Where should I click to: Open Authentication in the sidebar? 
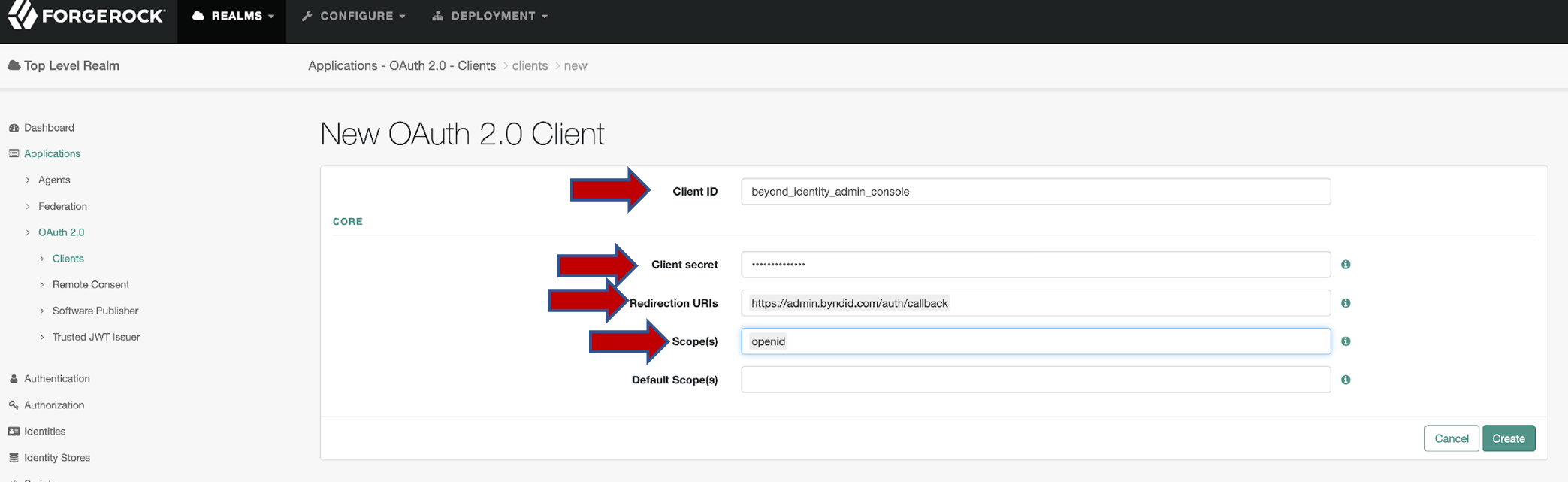pos(56,379)
